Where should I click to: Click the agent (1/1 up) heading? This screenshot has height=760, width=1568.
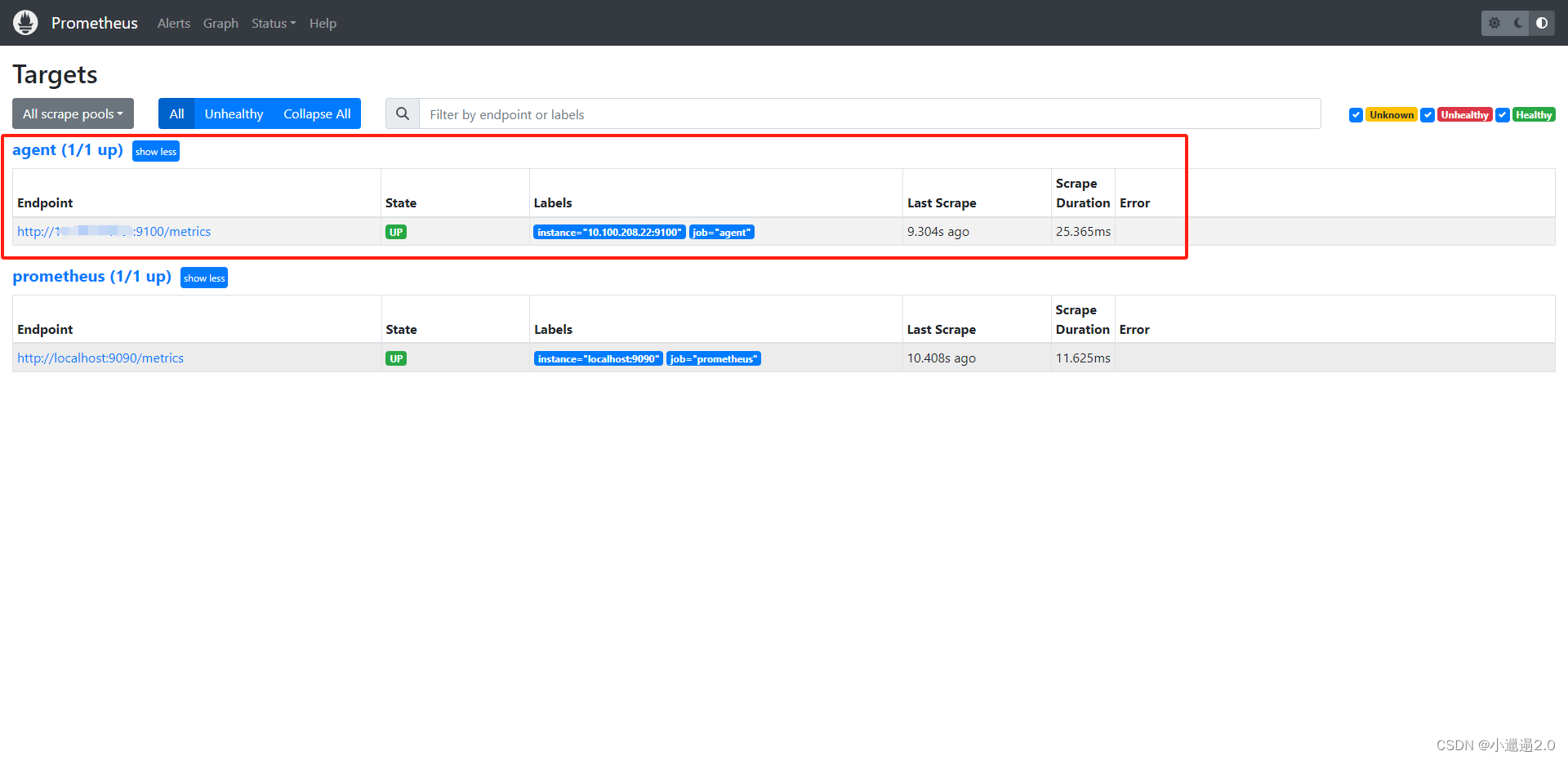68,150
